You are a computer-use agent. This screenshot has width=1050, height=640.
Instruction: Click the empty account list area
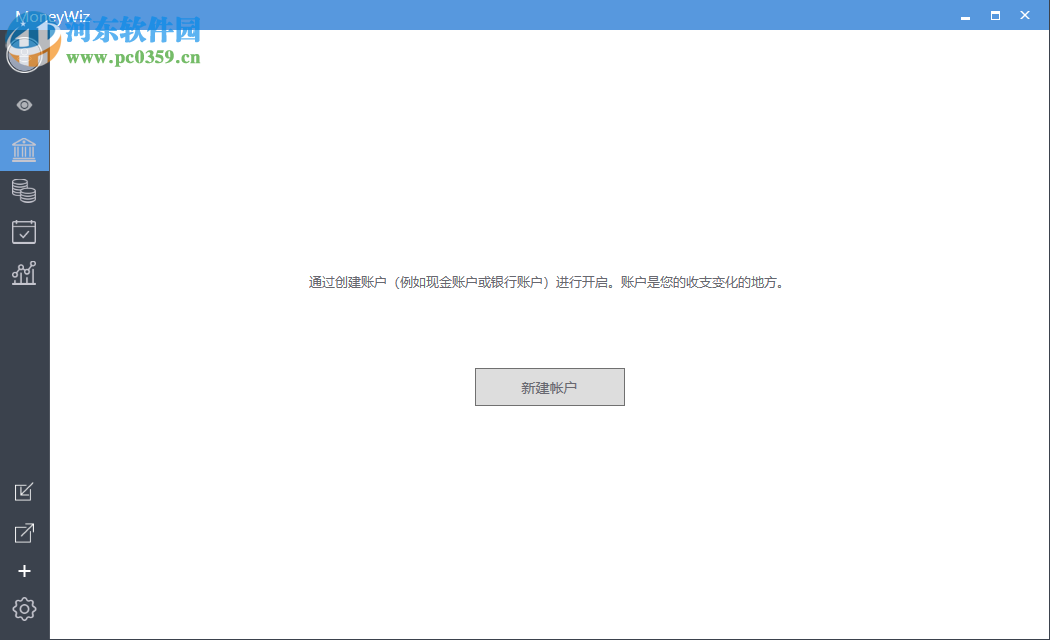(x=550, y=500)
